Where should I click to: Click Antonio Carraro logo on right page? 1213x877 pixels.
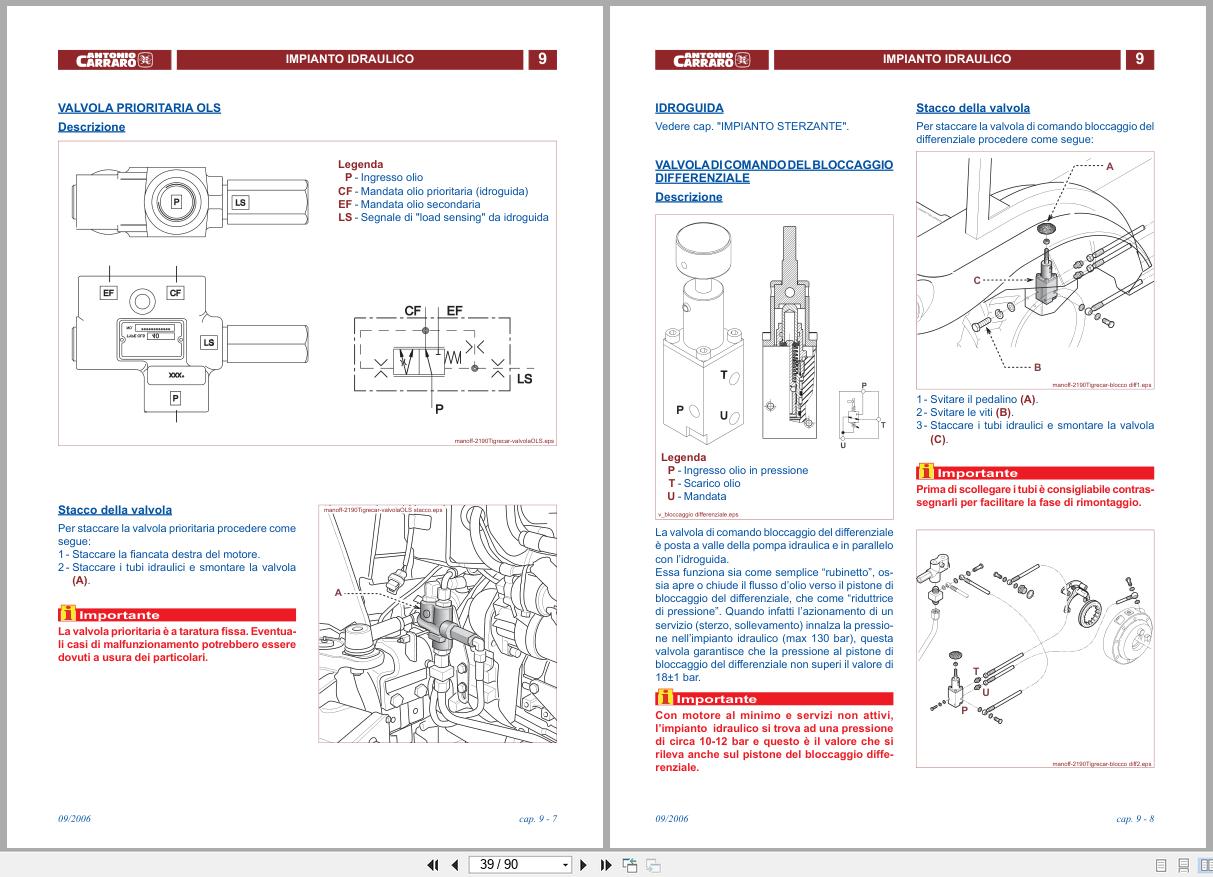click(x=712, y=60)
